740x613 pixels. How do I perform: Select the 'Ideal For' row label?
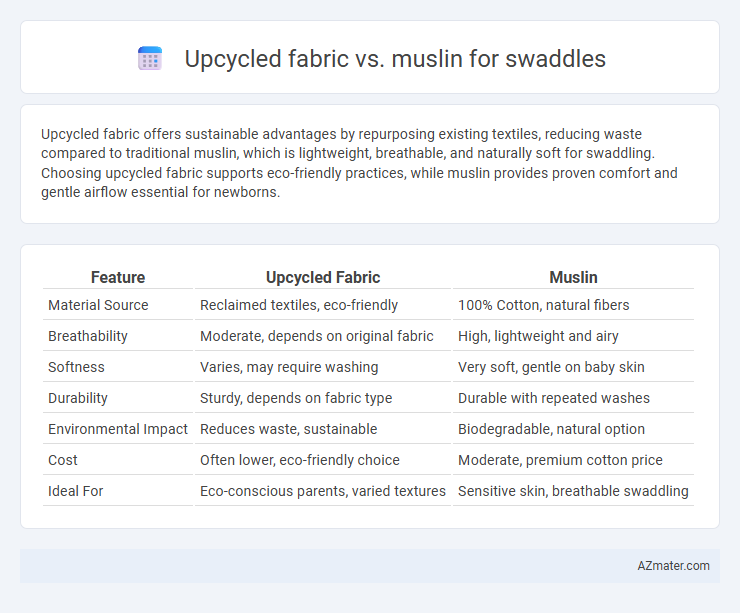point(76,491)
